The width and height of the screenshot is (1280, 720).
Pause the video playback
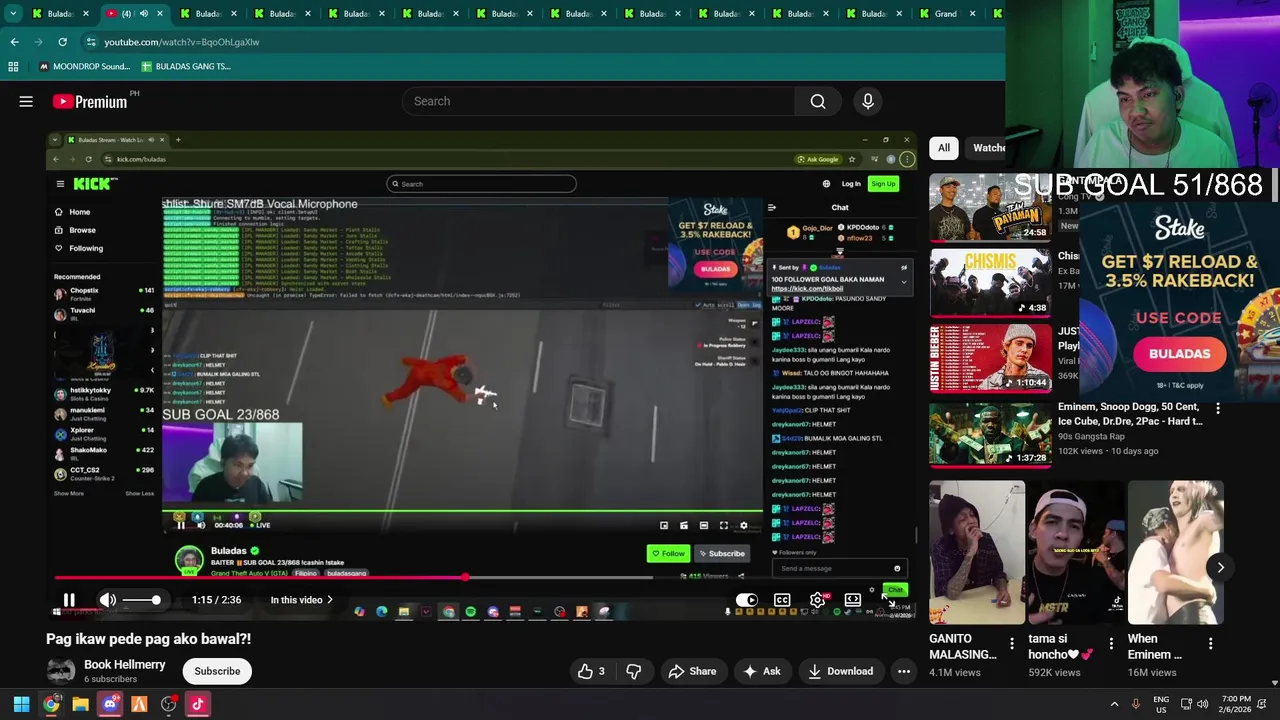tap(69, 600)
